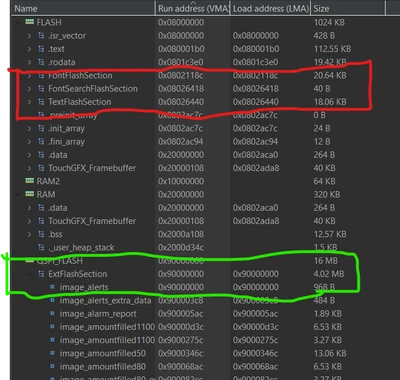
Task: Click the size value 1024 KB
Action: [x=329, y=22]
